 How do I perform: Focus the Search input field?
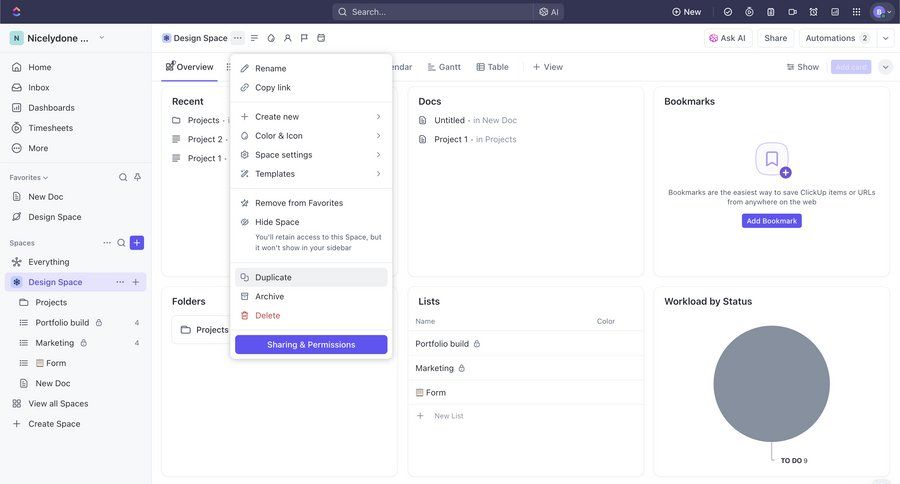click(x=433, y=11)
